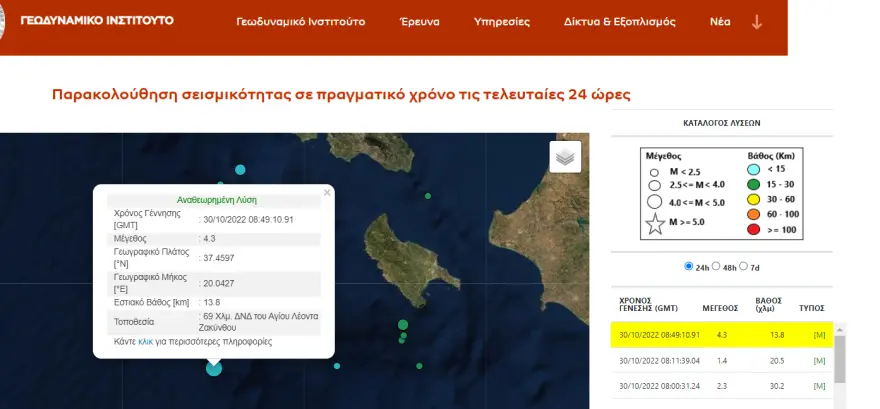Select the 24h time range radio

(x=688, y=267)
